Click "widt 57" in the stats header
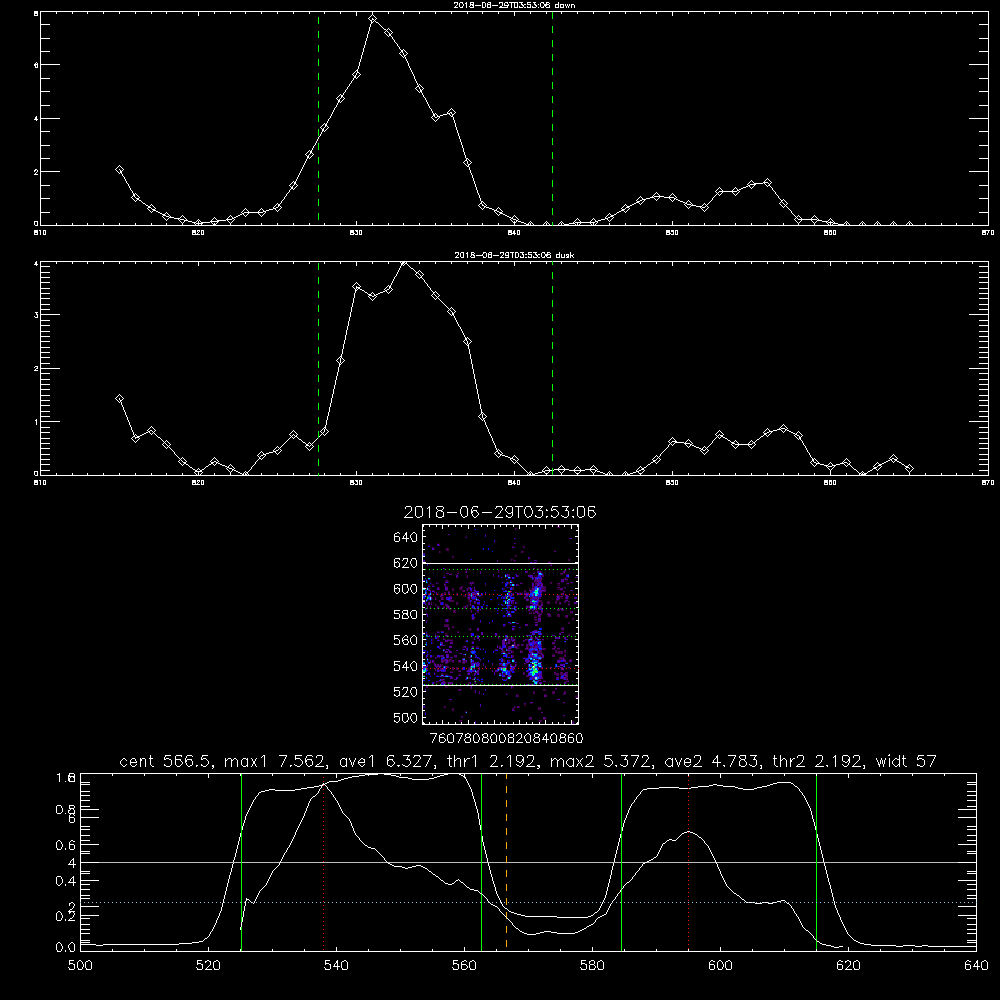This screenshot has height=1000, width=1000. [906, 761]
